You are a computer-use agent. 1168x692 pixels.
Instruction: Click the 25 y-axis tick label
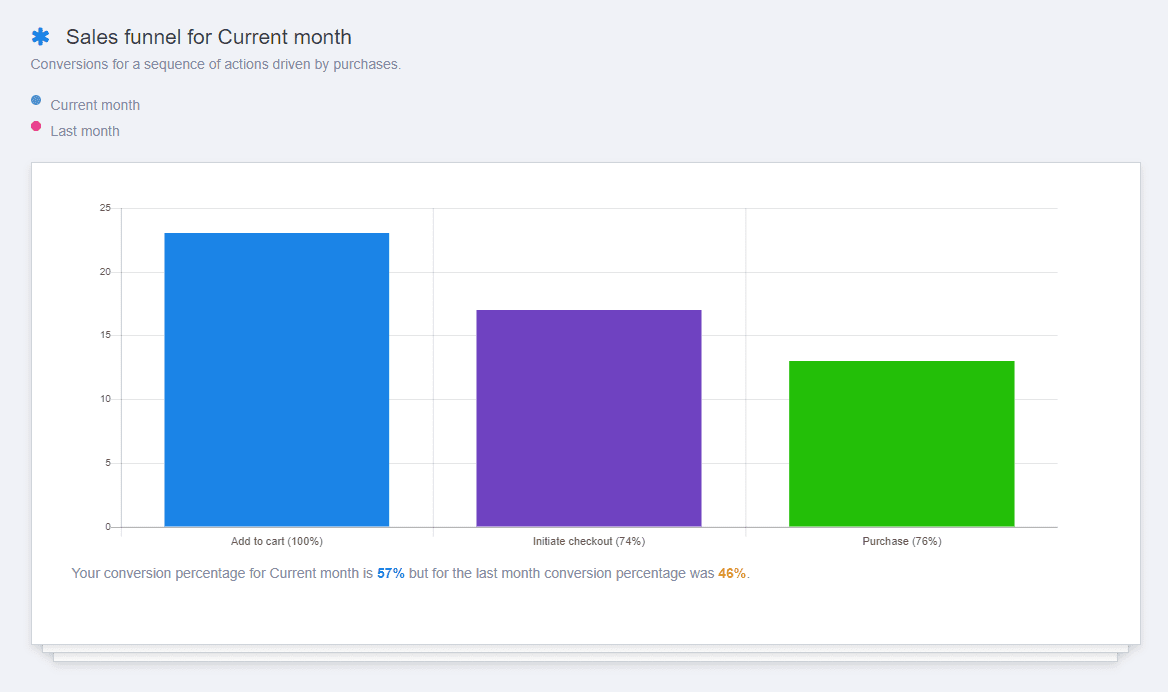pos(105,208)
